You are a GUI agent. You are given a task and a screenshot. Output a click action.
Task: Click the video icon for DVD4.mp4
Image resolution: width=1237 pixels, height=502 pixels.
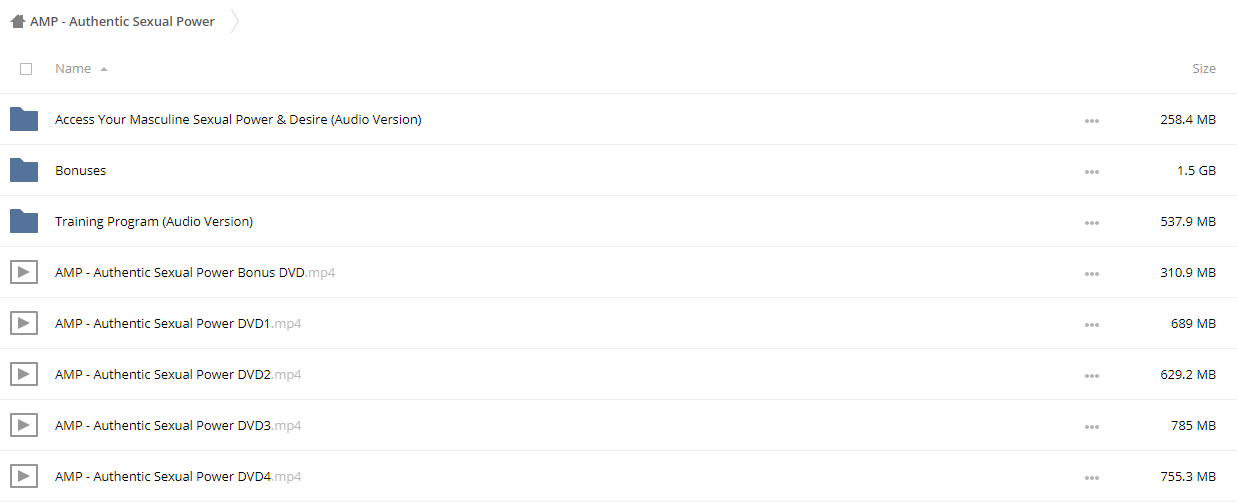tap(24, 476)
